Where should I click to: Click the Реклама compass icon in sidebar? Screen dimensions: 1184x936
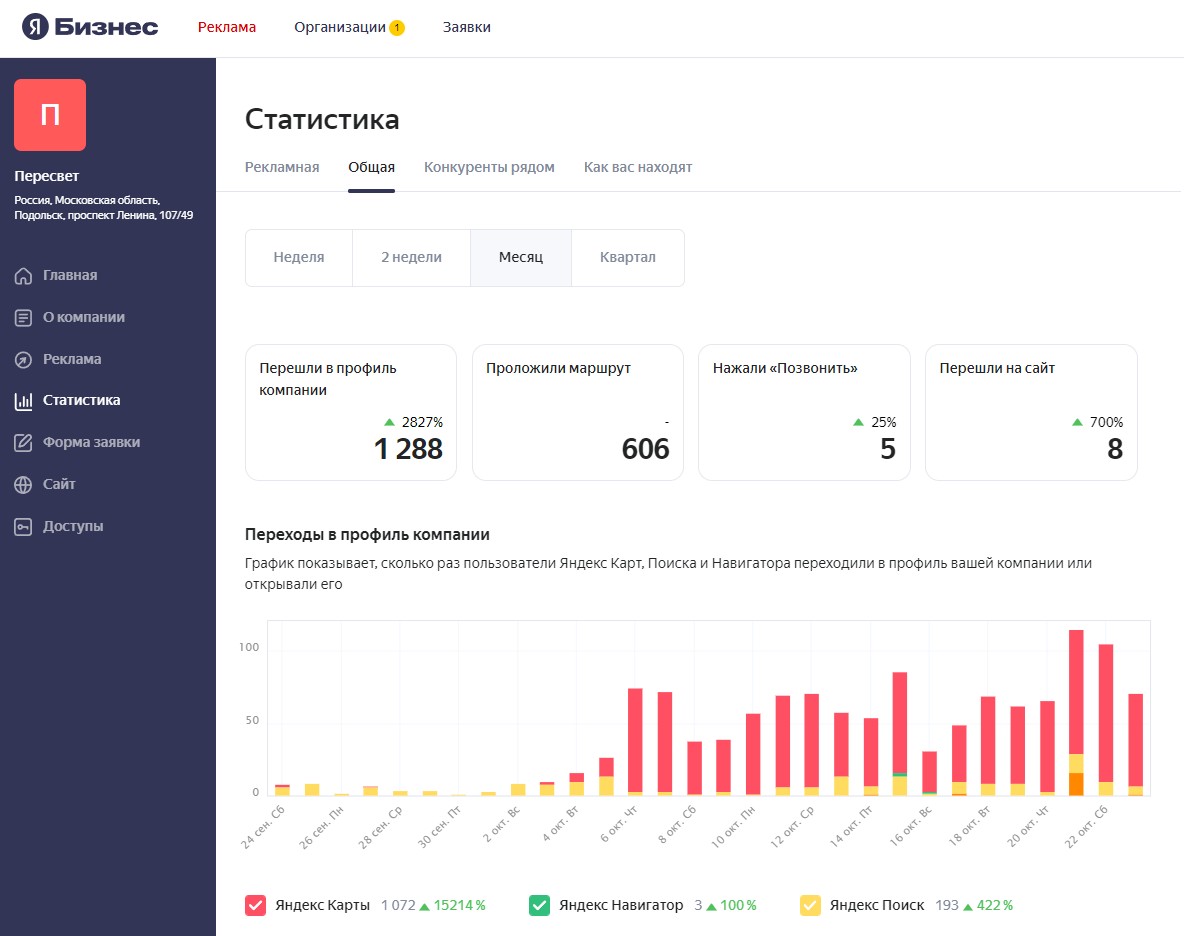pos(23,360)
